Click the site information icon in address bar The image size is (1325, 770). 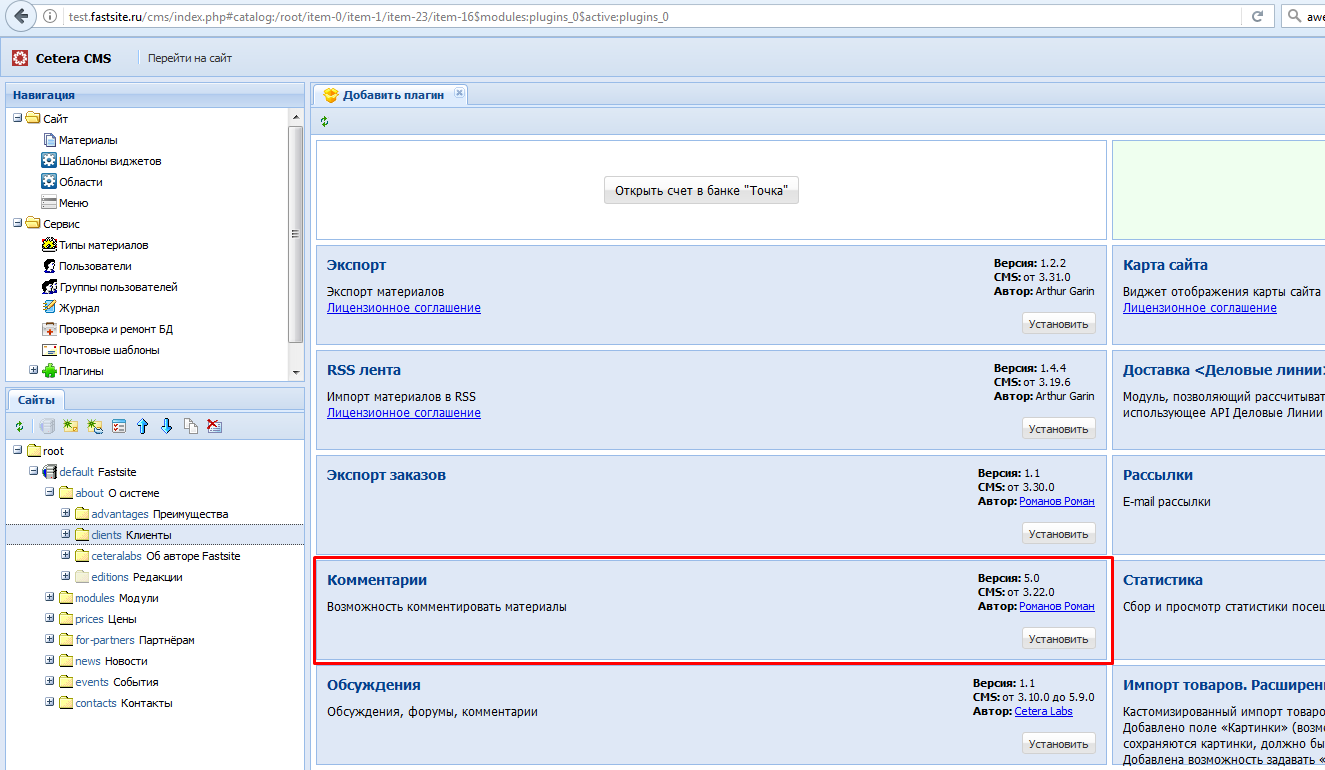(x=50, y=16)
